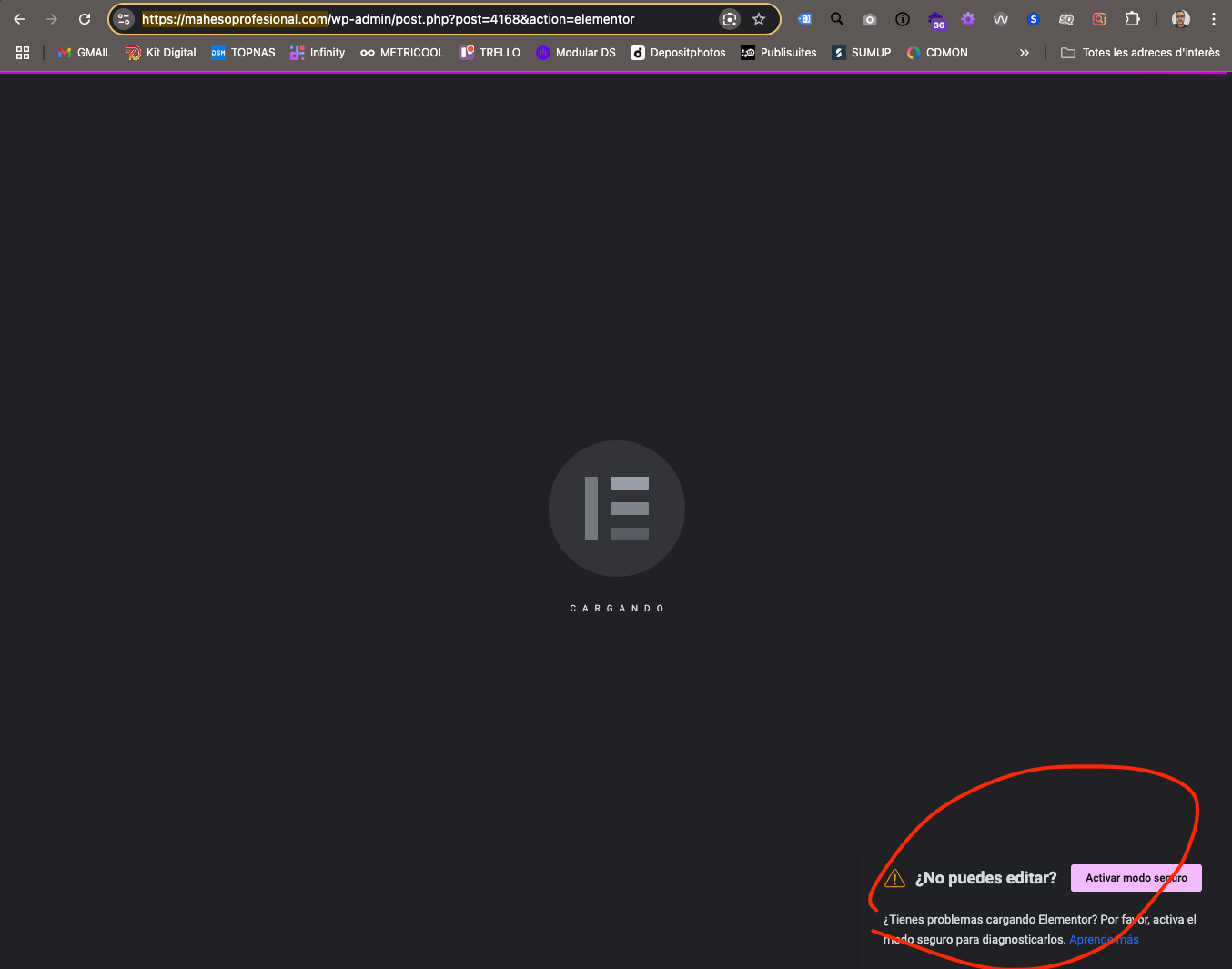Open the TRELLO bookmark
This screenshot has height=969, width=1232.
click(x=490, y=53)
